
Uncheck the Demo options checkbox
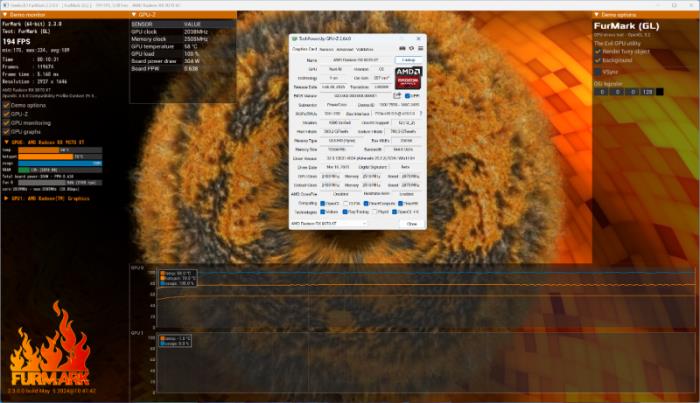(x=6, y=105)
